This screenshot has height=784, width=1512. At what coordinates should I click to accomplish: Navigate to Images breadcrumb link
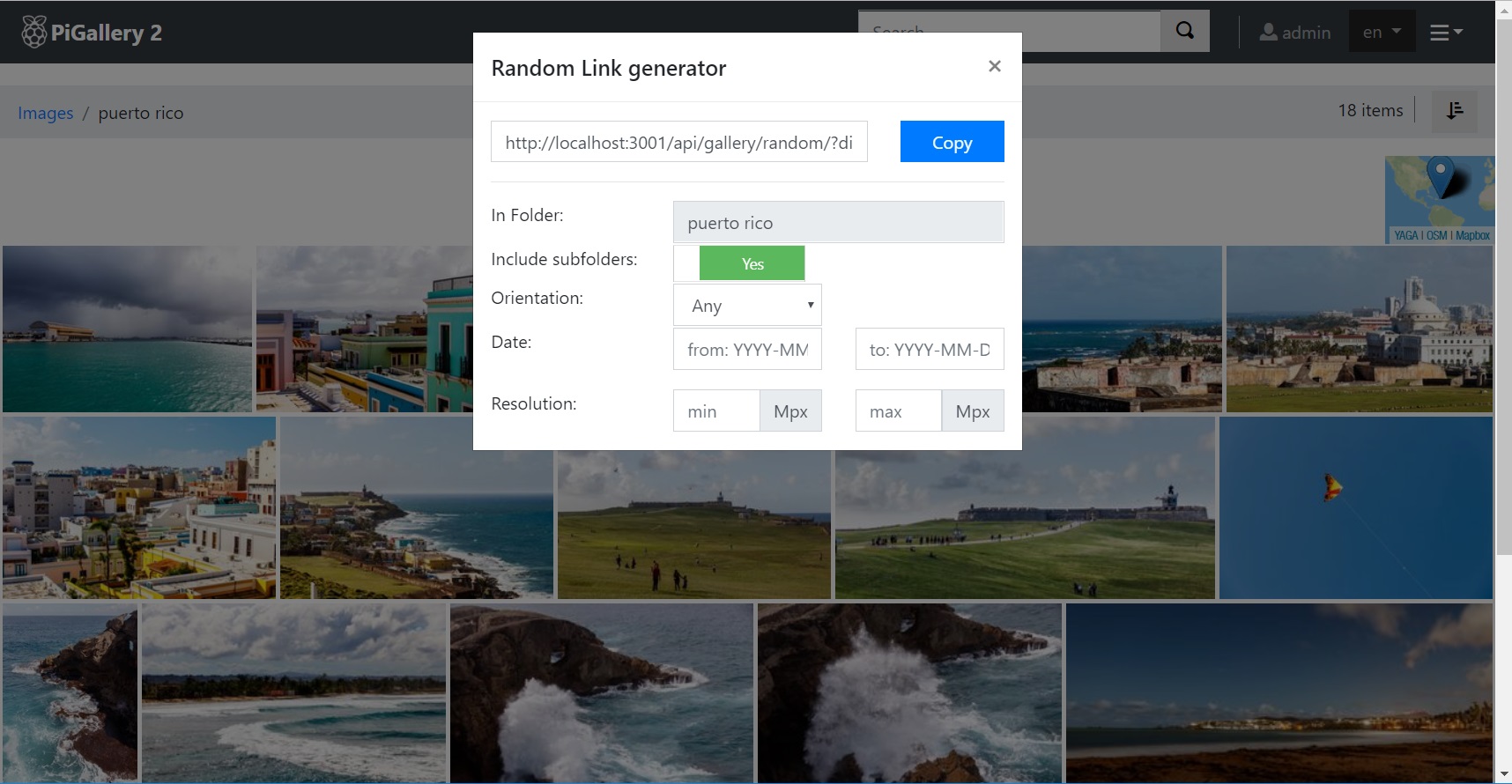[x=46, y=113]
